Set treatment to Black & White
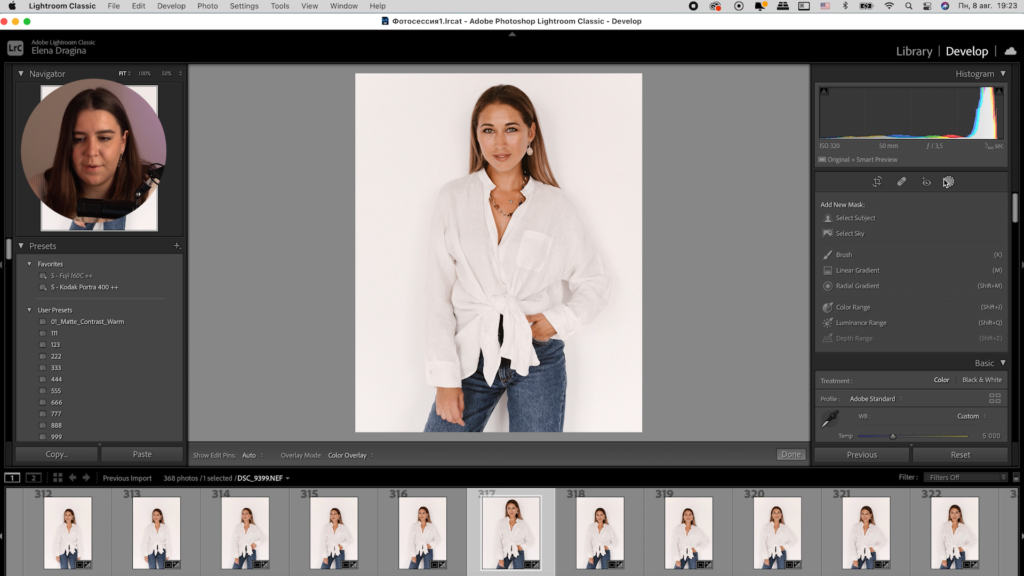This screenshot has height=576, width=1024. click(x=981, y=380)
